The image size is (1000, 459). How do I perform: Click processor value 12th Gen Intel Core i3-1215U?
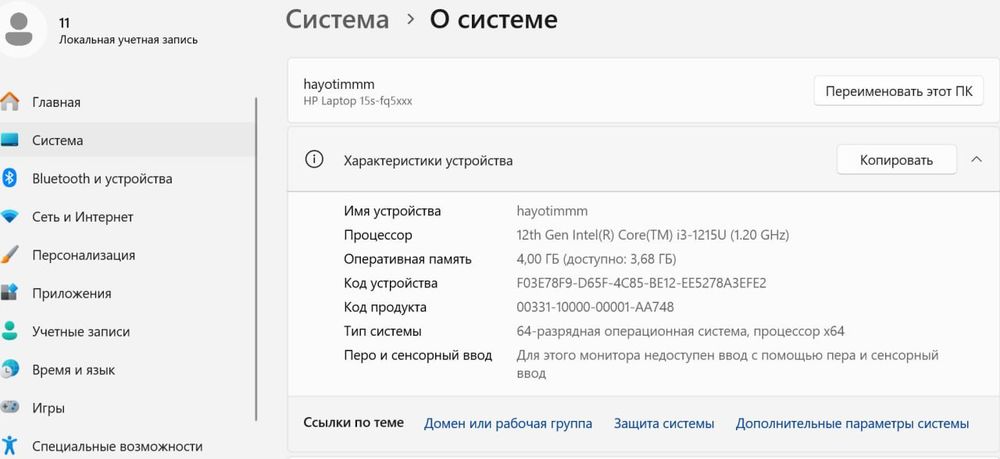pyautogui.click(x=652, y=235)
